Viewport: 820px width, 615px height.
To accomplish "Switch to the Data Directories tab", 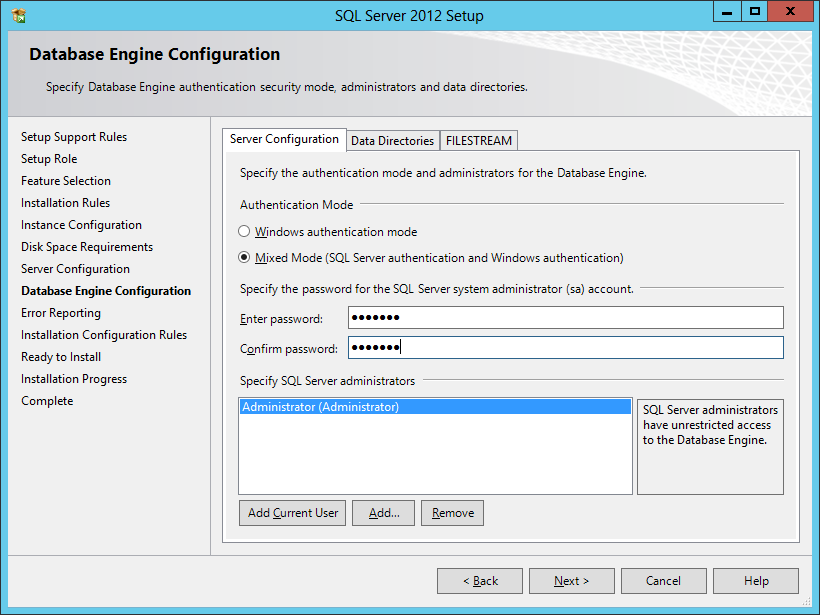I will point(392,141).
